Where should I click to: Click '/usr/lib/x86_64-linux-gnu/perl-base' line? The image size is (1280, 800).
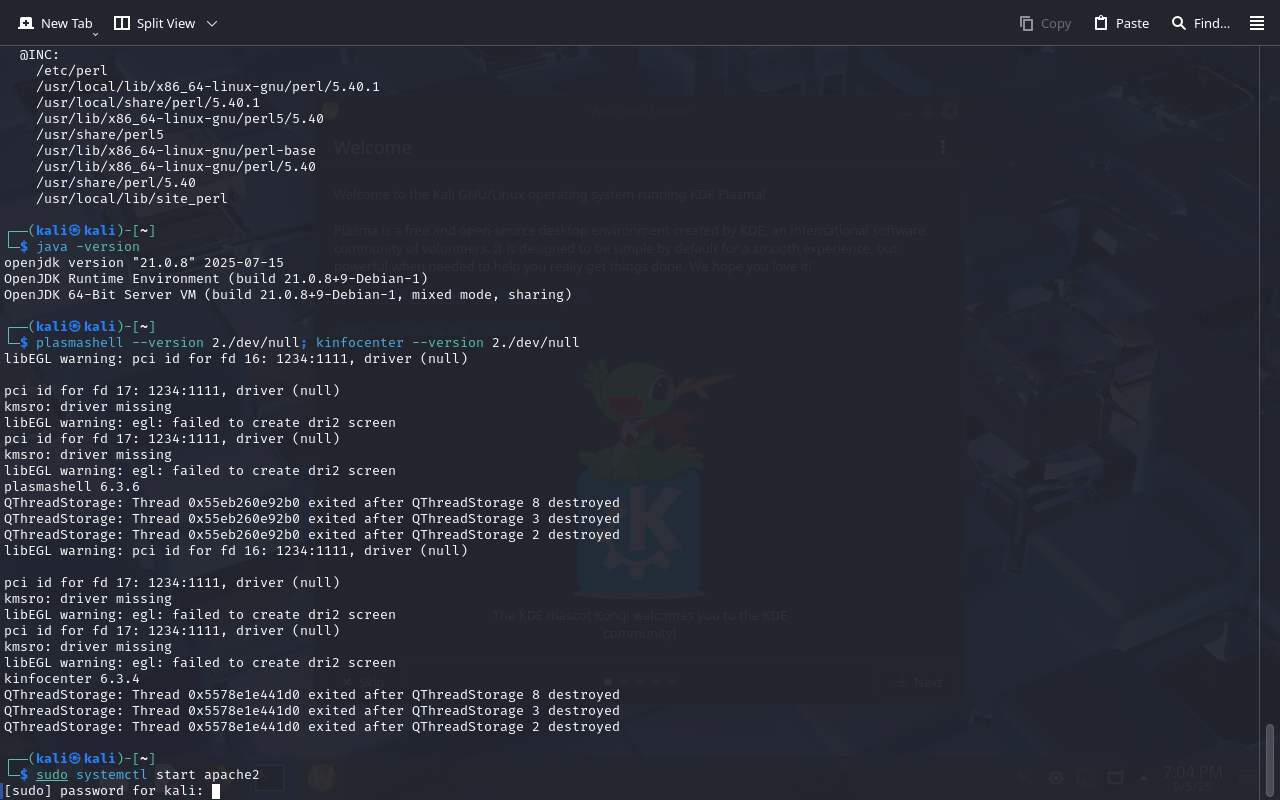176,151
